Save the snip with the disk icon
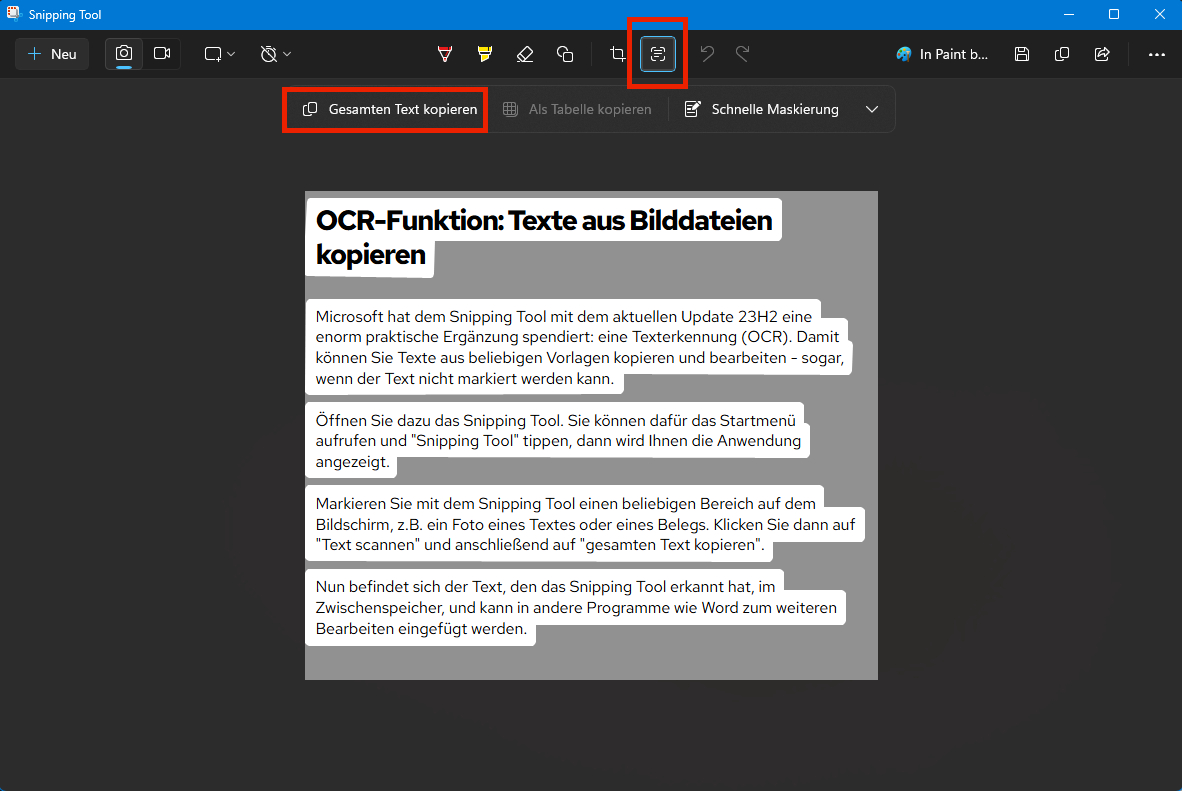The width and height of the screenshot is (1182, 791). pos(1021,54)
